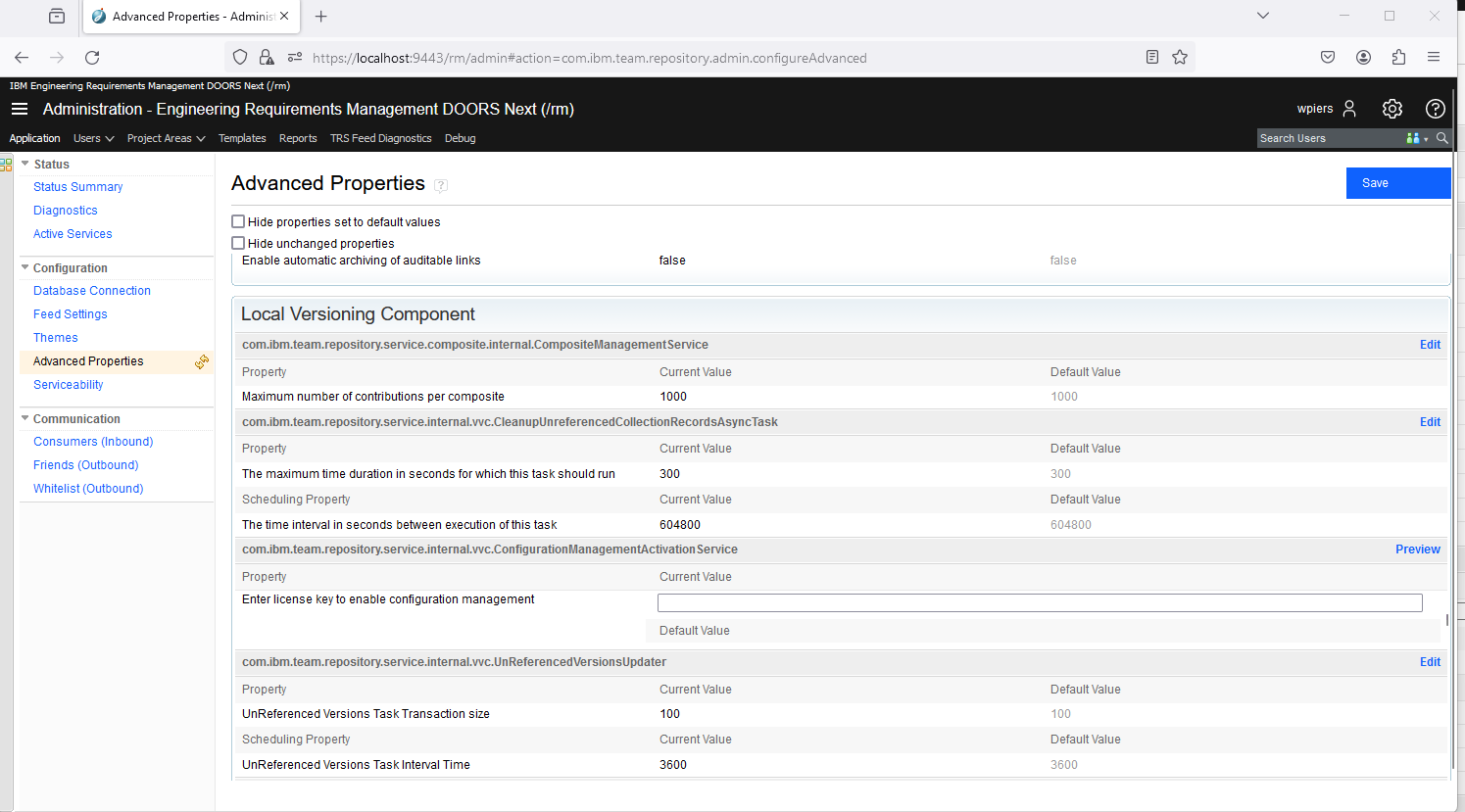This screenshot has height=812, width=1465.
Task: Open Consumers (Inbound) page
Action: pyautogui.click(x=93, y=442)
